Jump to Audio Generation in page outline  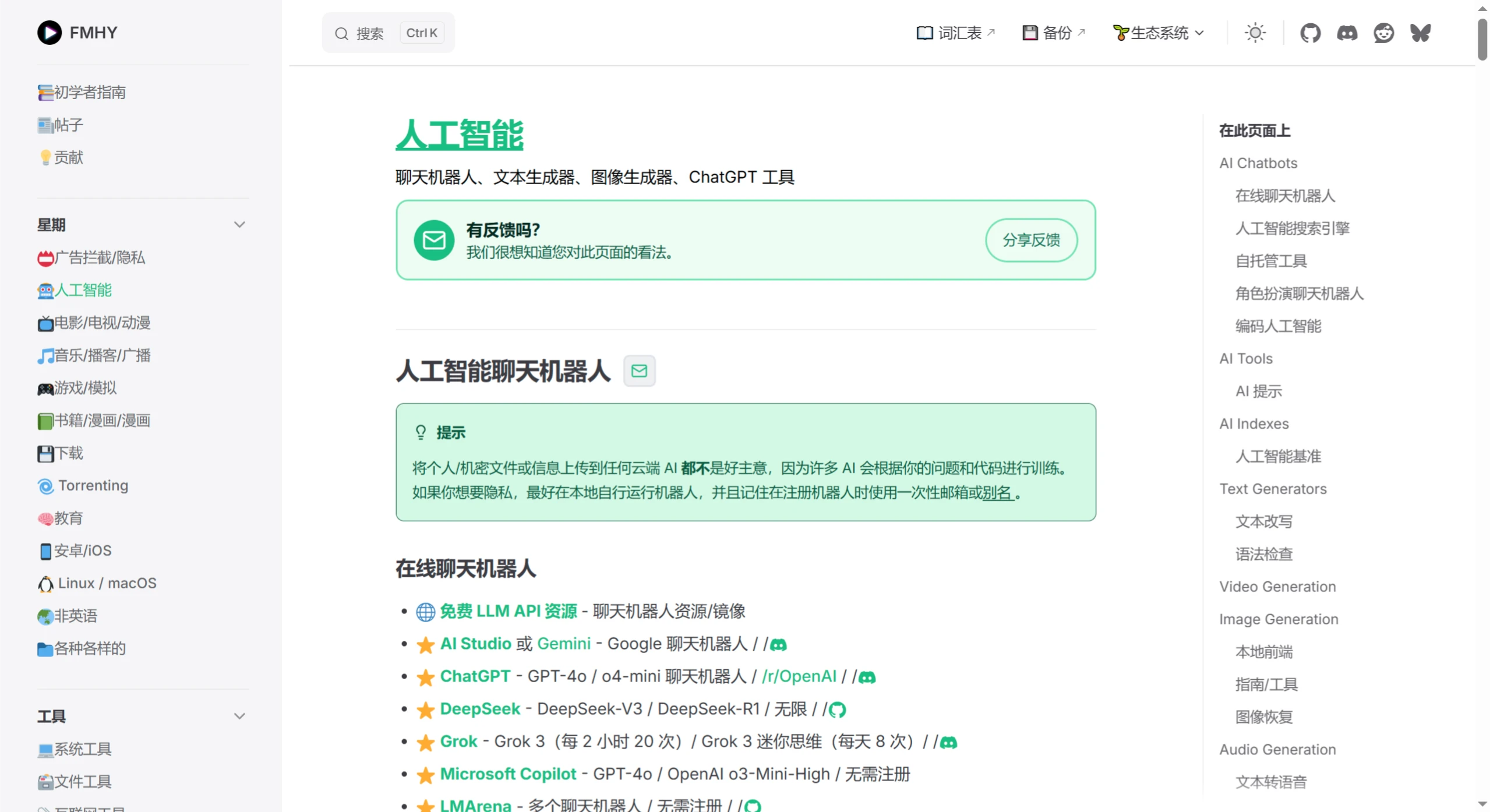coord(1277,750)
